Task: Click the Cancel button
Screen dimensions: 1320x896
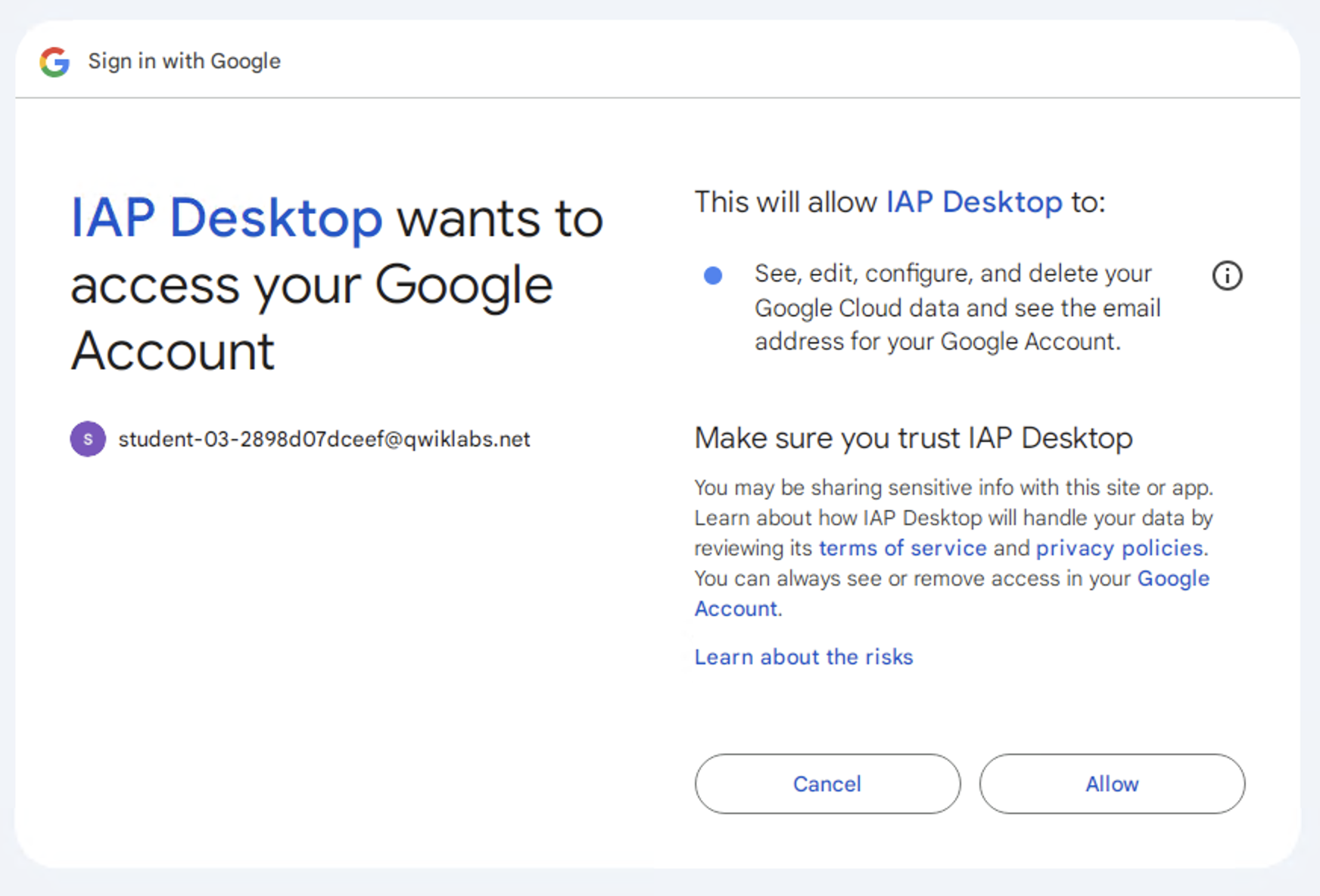Action: coord(827,784)
